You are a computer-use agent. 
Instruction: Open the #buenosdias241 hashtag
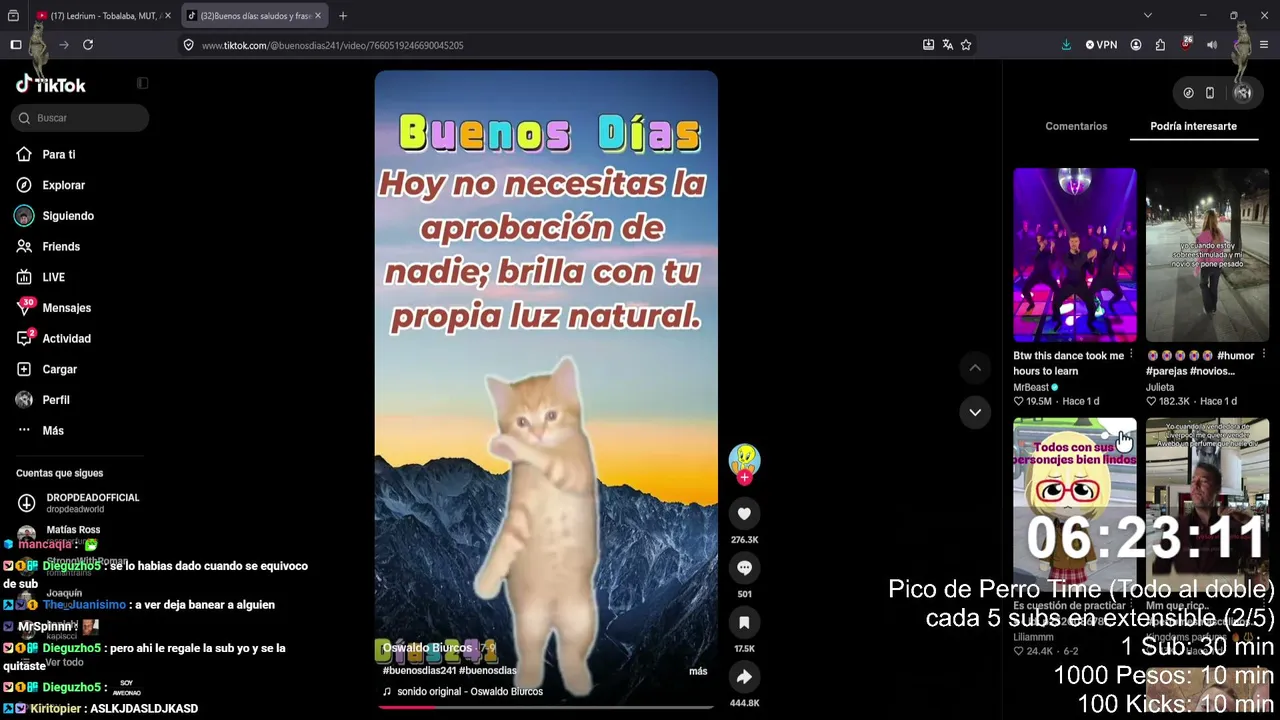pos(419,671)
